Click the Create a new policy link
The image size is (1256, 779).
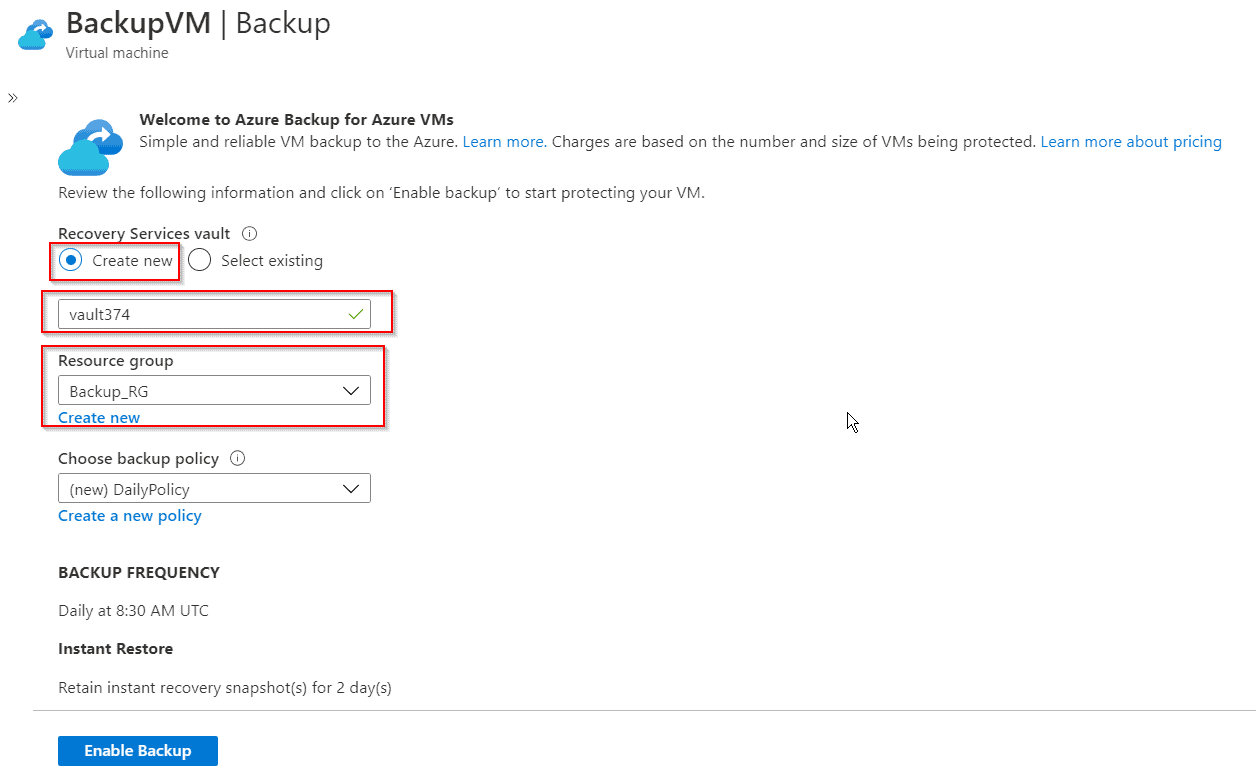[x=130, y=516]
